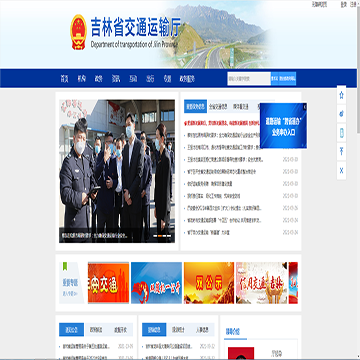The image size is (360, 360).
Task: Open 出行 in the navigation bar
Action: tap(150, 79)
